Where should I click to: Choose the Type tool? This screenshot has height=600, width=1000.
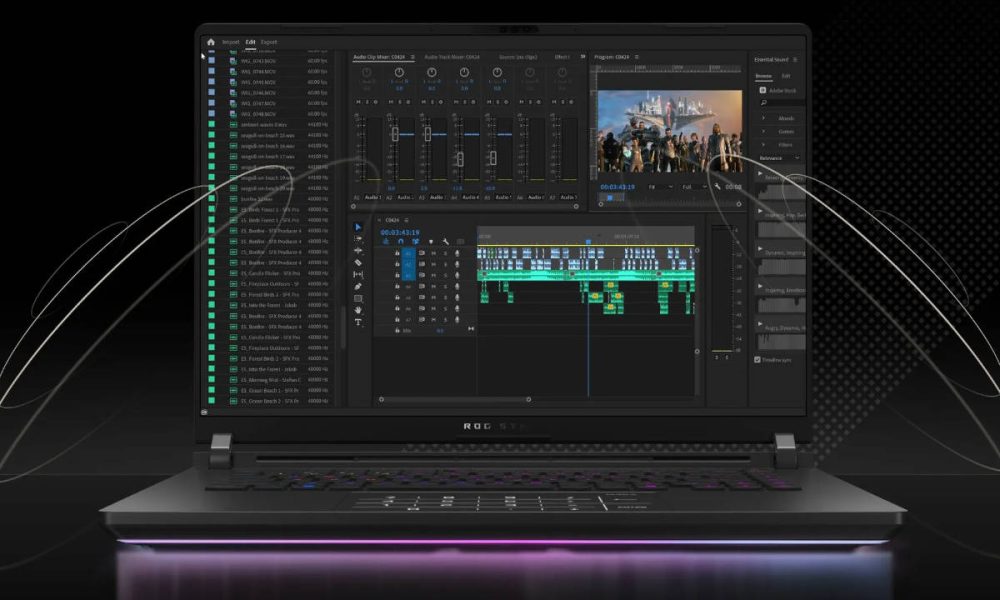(x=358, y=321)
